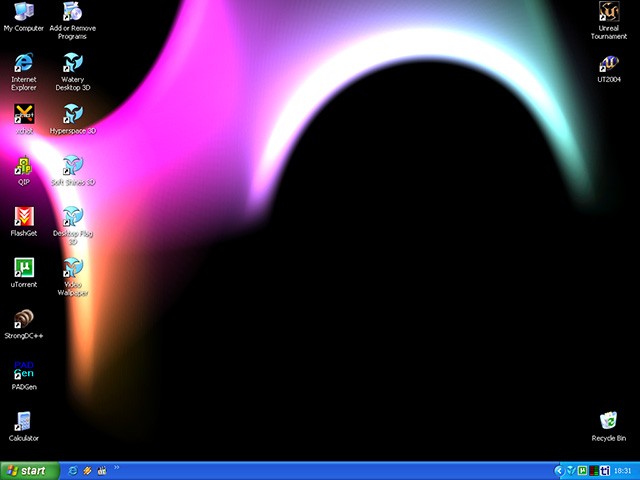Show hidden tray icons arrow

click(559, 471)
